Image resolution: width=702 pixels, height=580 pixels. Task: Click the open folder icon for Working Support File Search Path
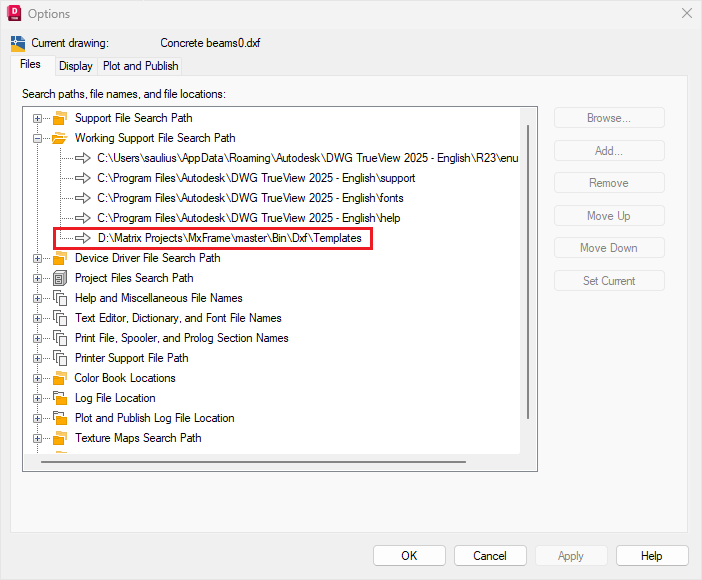tap(60, 138)
